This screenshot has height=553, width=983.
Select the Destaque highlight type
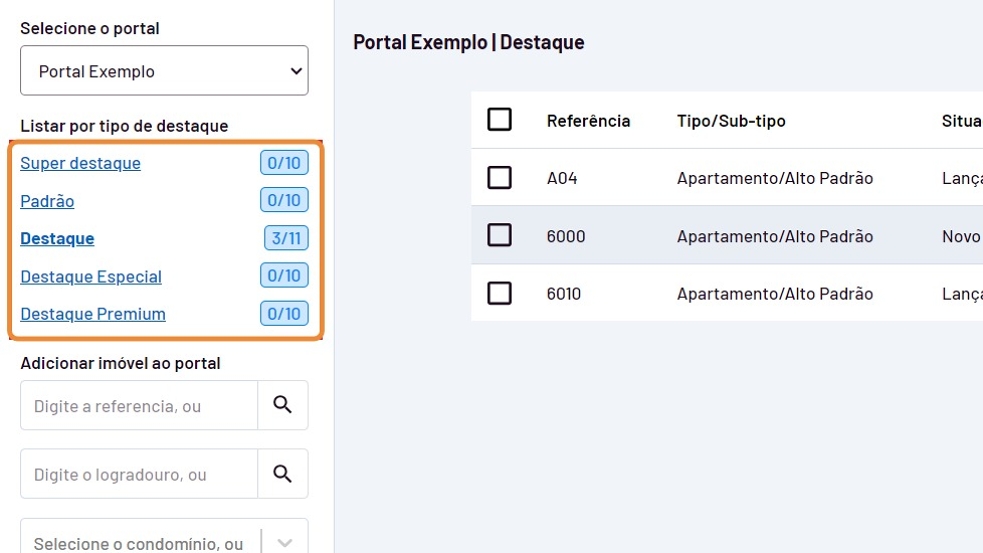[x=57, y=238]
